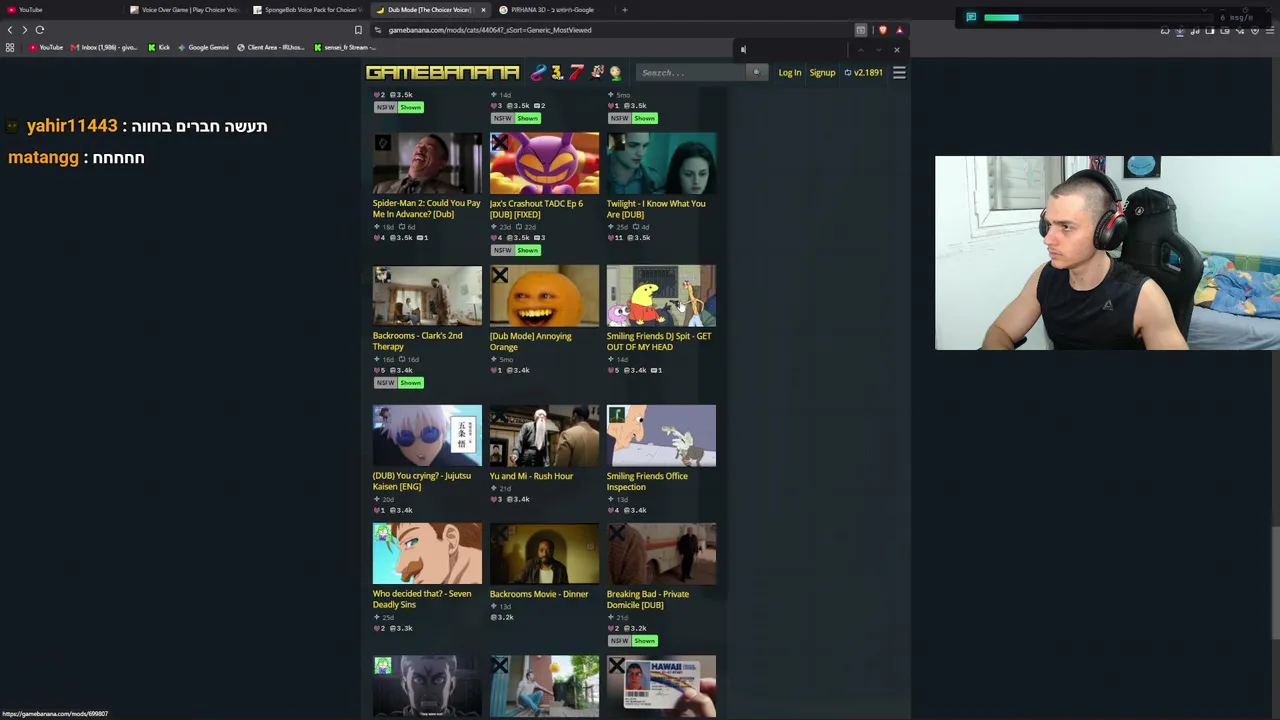Screen dimensions: 1280x720
Task: Click the X badge on Annoying Orange thumbnail
Action: coord(499,276)
